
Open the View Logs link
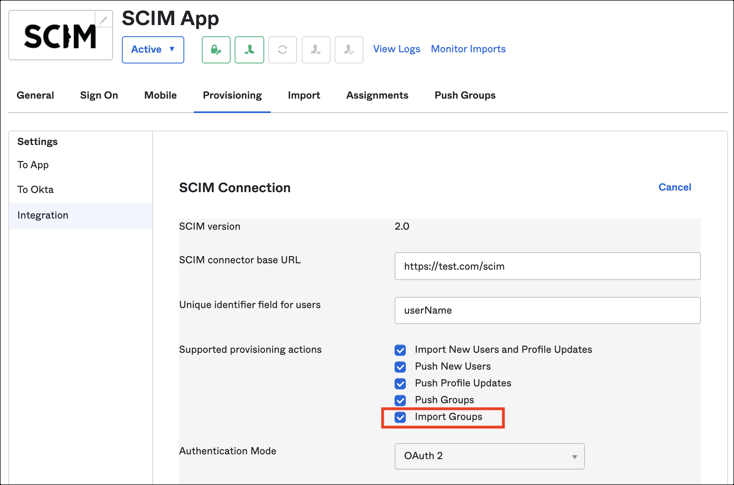396,49
